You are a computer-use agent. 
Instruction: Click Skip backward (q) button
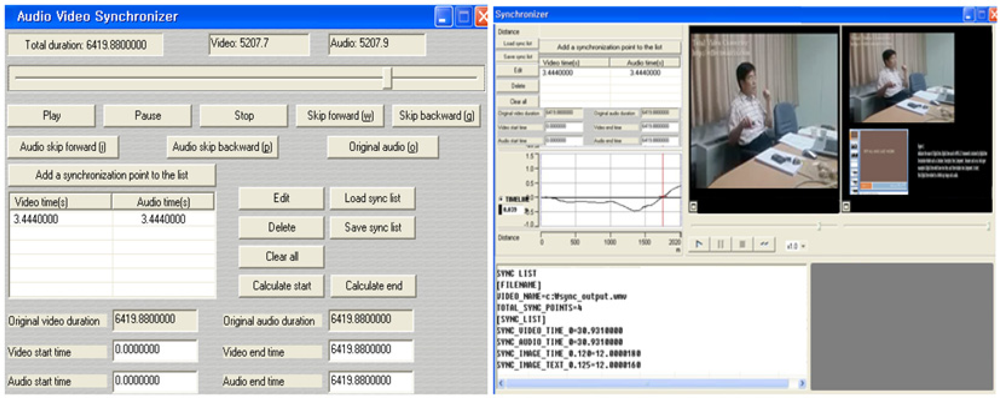436,115
